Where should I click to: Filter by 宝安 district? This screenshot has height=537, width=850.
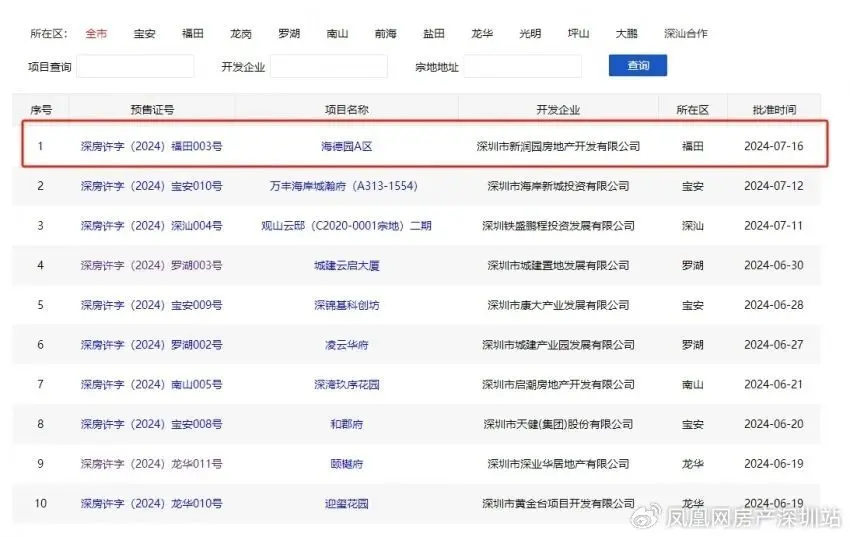pos(144,34)
